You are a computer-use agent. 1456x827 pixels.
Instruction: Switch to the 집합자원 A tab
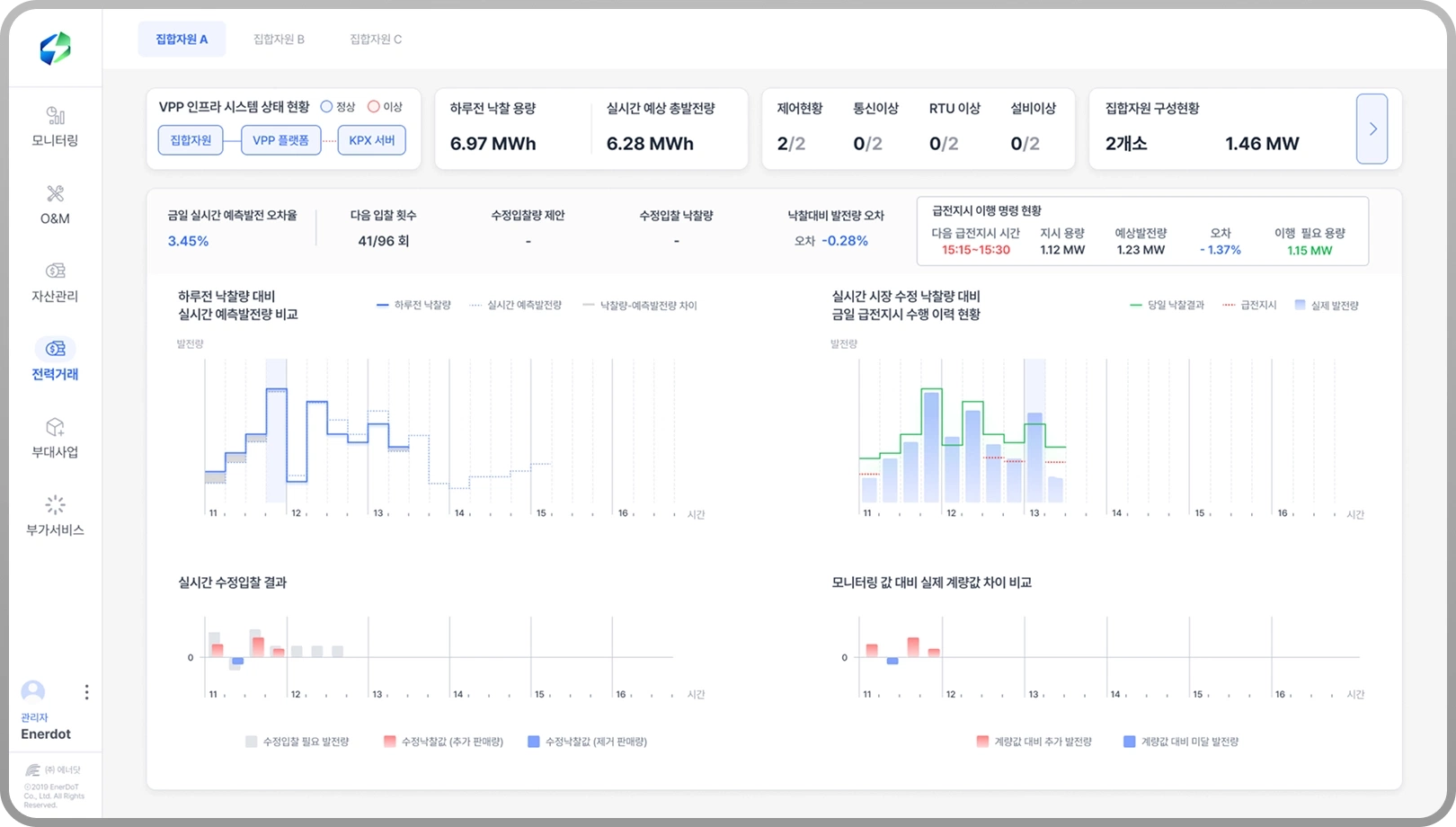[x=182, y=40]
